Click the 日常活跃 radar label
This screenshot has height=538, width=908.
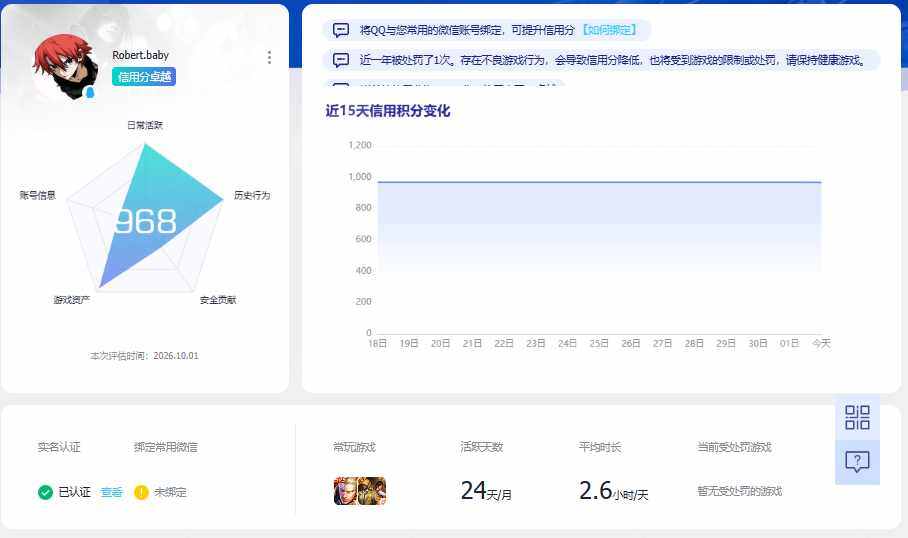point(145,125)
